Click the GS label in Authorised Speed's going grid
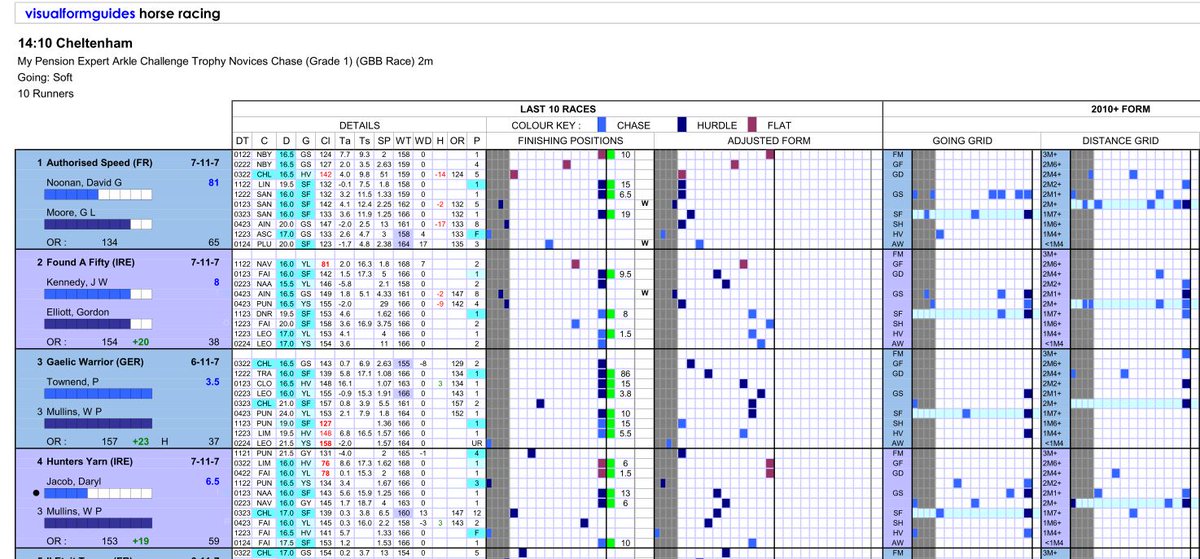 click(897, 194)
